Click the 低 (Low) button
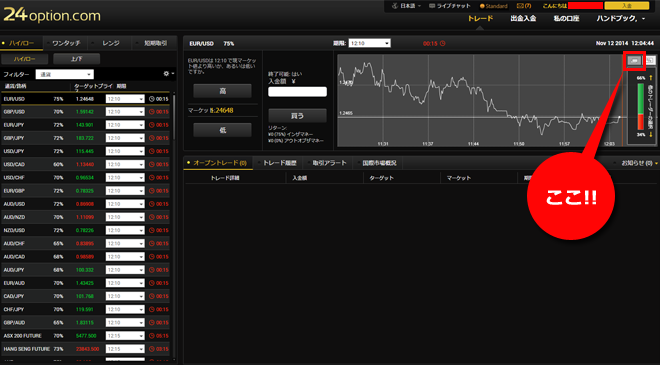This screenshot has height=365, width=660. tap(222, 130)
